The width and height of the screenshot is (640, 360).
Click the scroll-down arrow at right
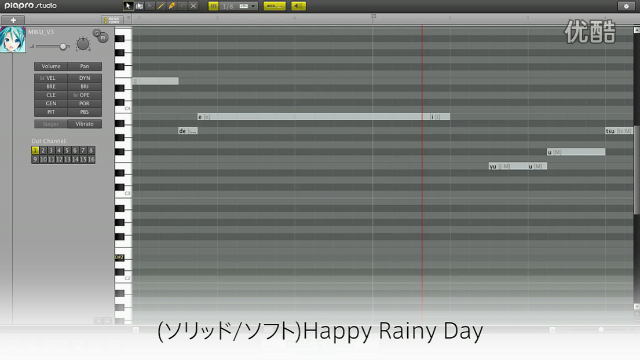click(x=636, y=306)
